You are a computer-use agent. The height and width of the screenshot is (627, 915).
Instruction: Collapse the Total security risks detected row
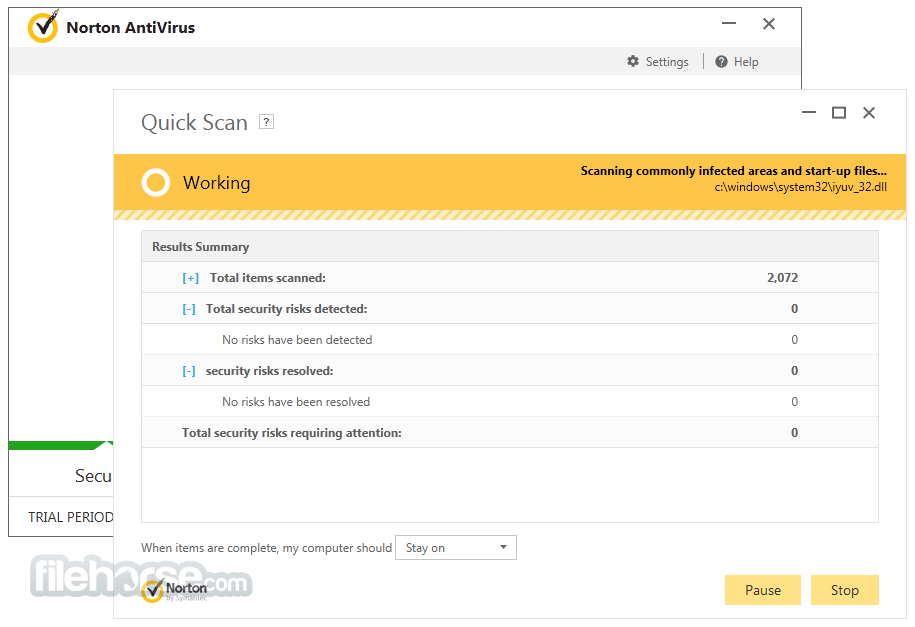coord(188,309)
